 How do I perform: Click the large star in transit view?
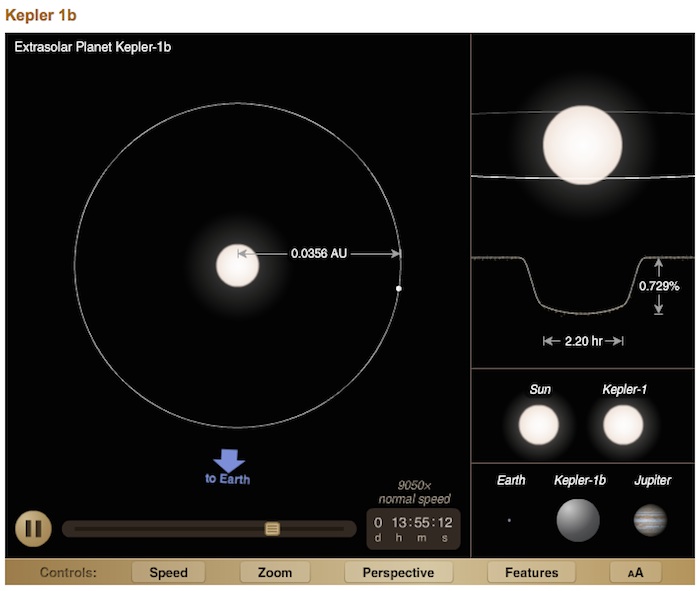(582, 145)
